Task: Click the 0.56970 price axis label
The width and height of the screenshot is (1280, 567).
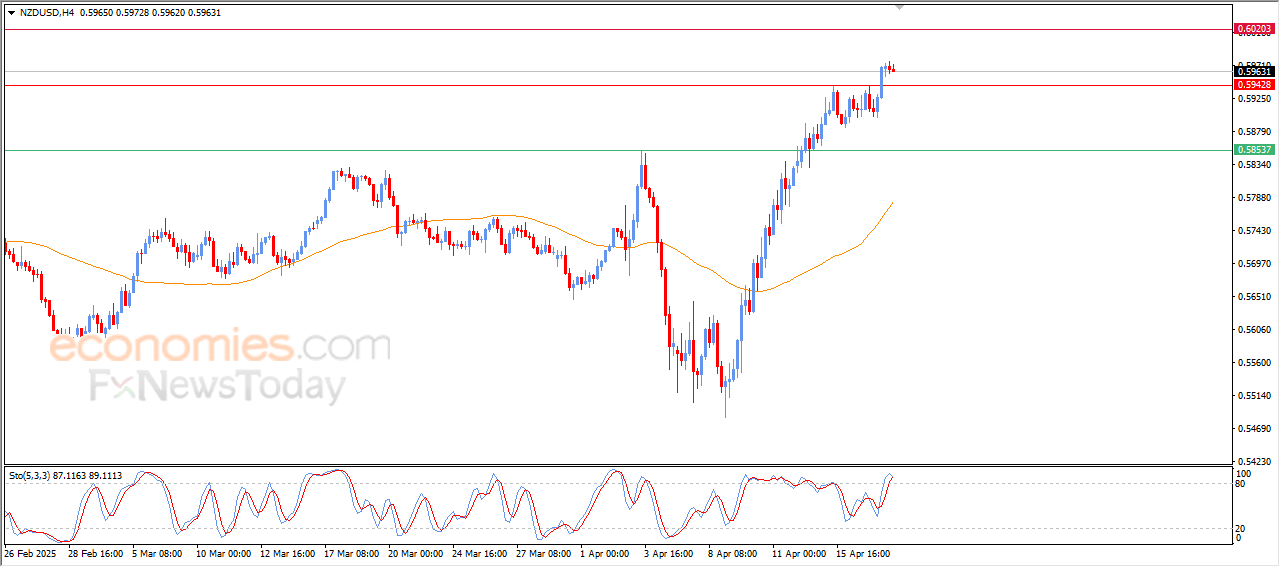Action: 1254,264
